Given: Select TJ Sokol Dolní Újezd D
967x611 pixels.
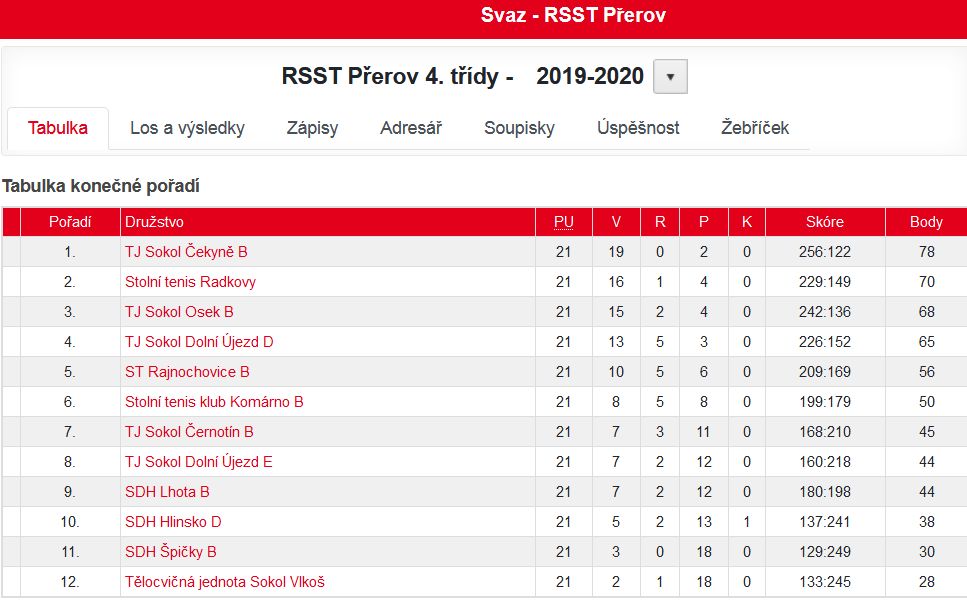Looking at the screenshot, I should (199, 342).
